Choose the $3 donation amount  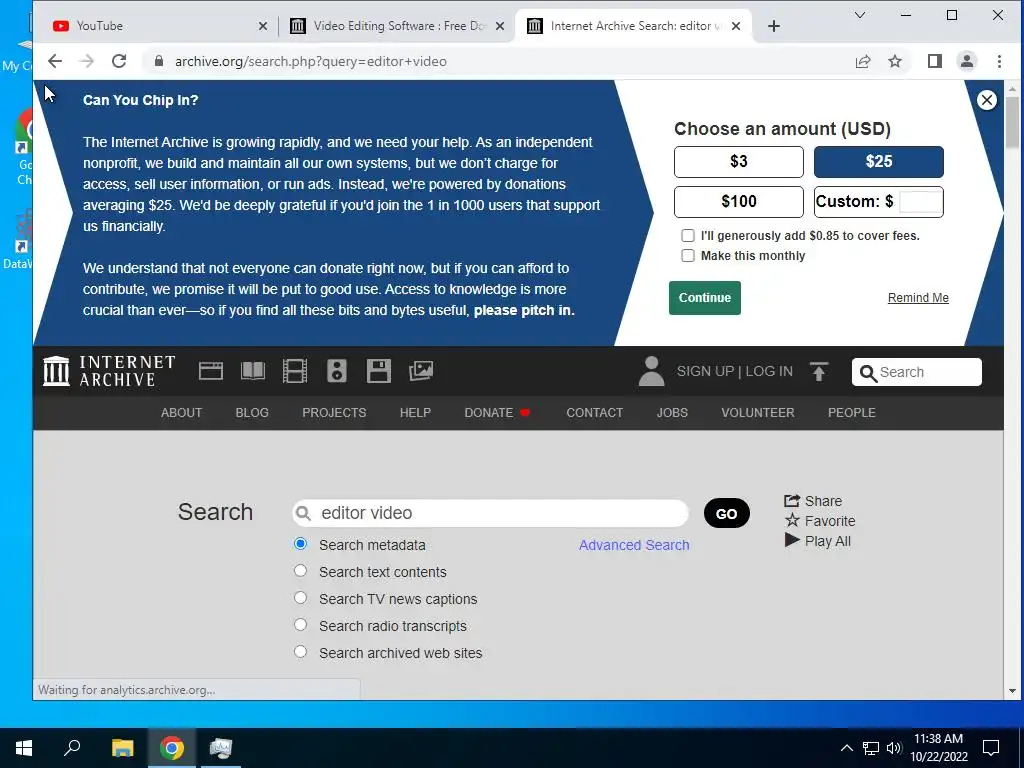pos(739,162)
